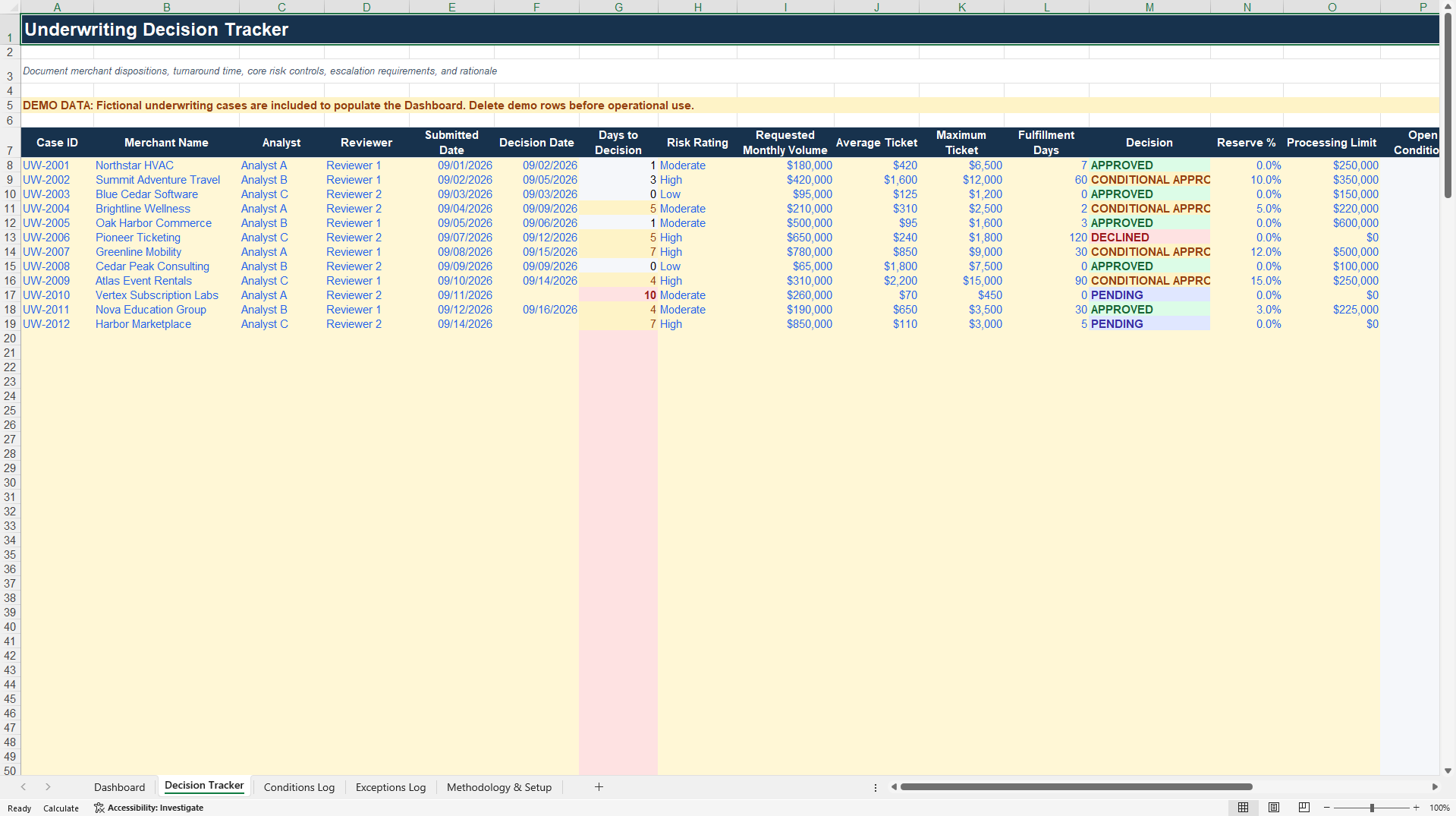Click the vertical scroll up arrow
Image resolution: width=1456 pixels, height=816 pixels.
(1448, 7)
